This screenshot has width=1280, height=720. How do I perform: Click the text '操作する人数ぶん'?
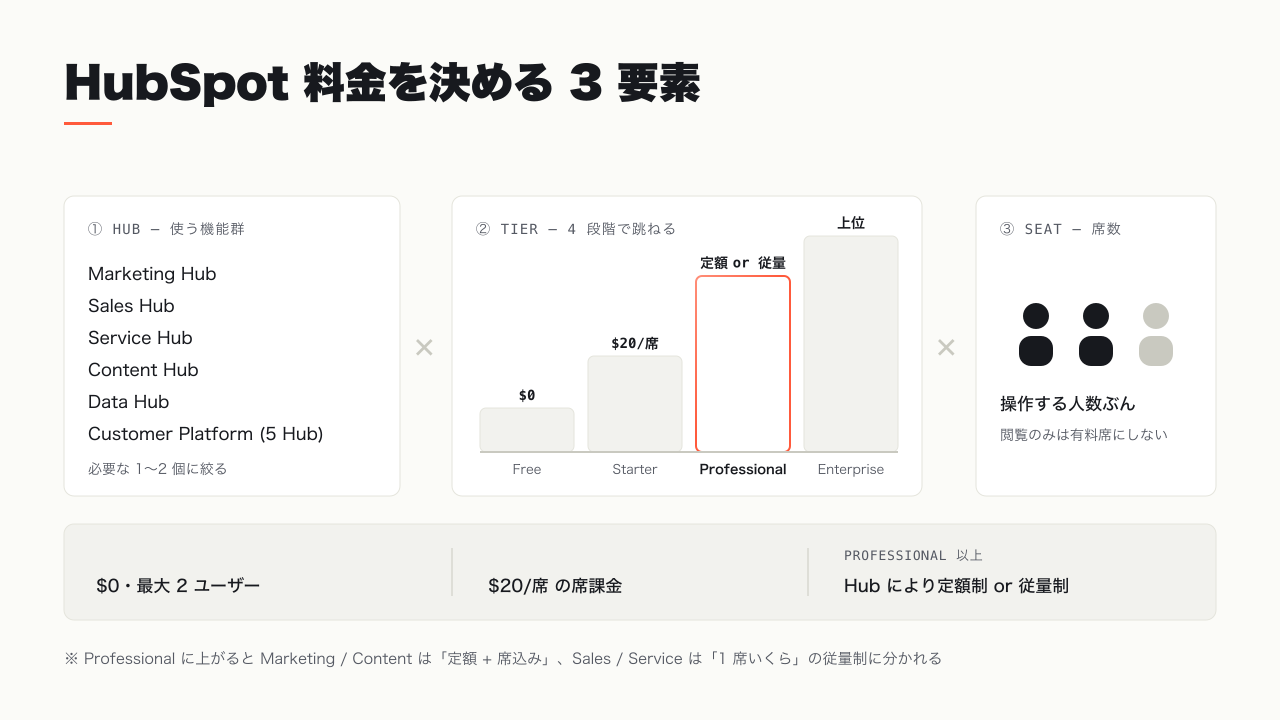click(x=1068, y=404)
